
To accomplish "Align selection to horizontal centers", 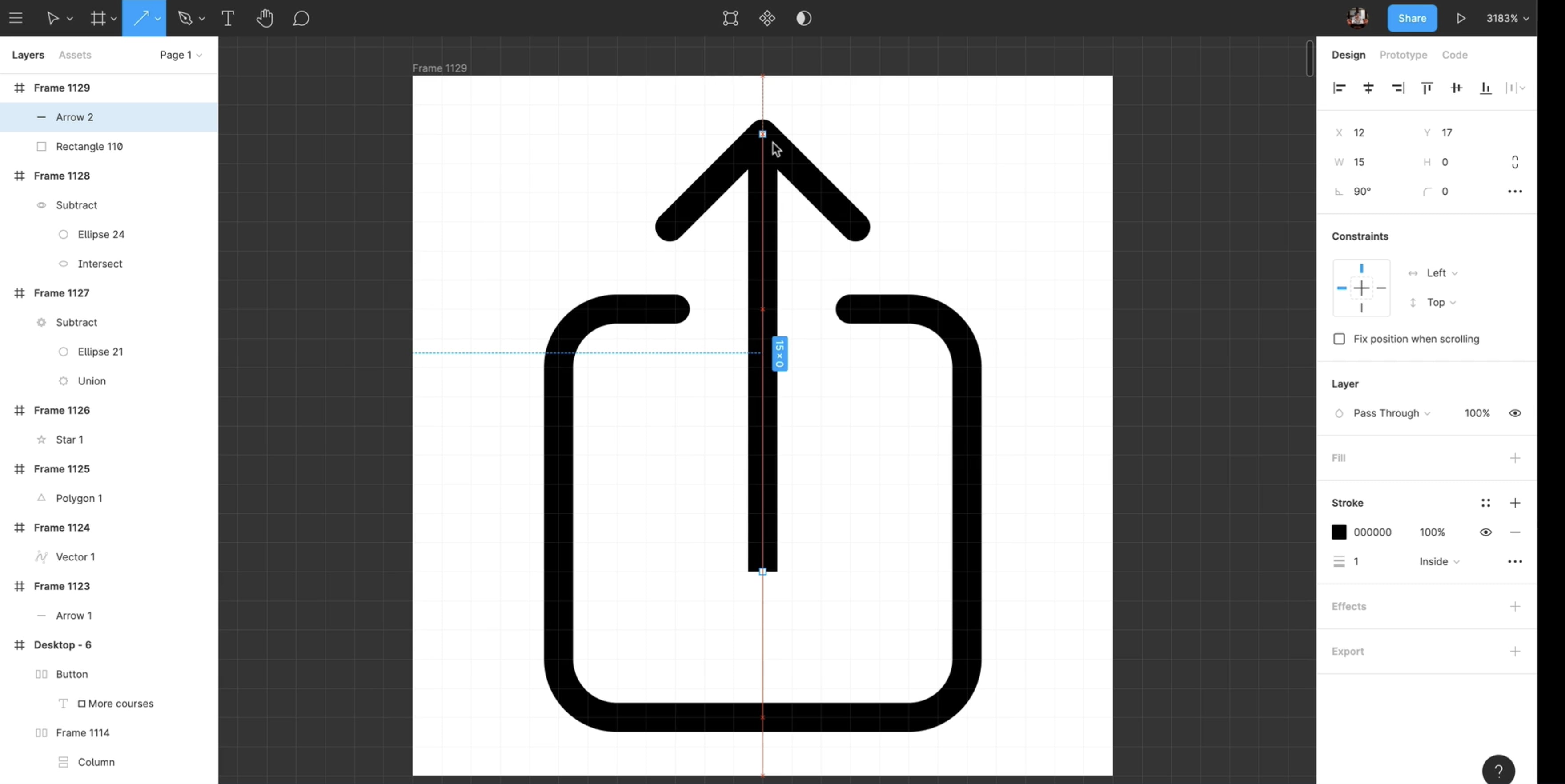I will coord(1368,88).
